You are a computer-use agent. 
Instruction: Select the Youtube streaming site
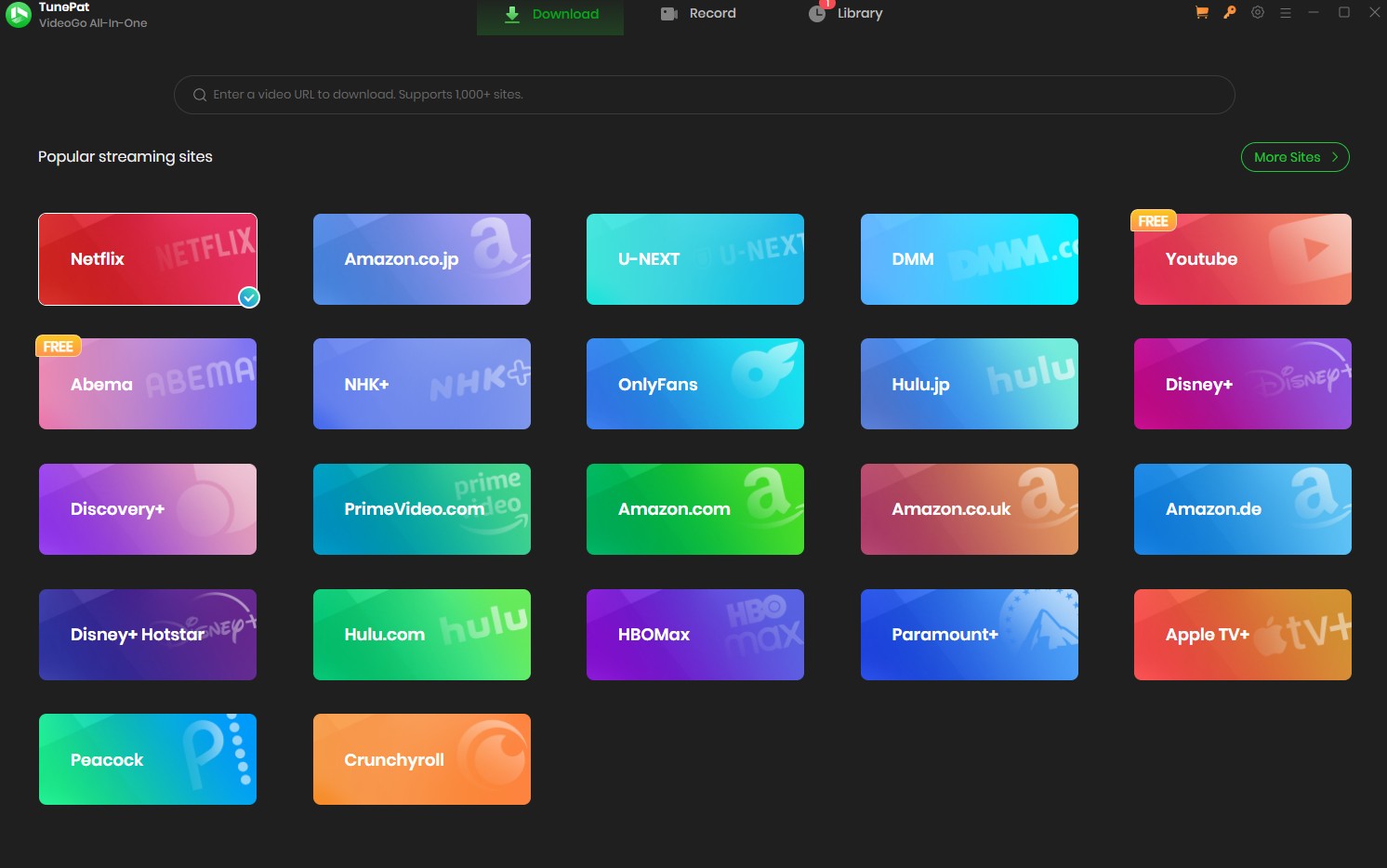click(x=1242, y=259)
